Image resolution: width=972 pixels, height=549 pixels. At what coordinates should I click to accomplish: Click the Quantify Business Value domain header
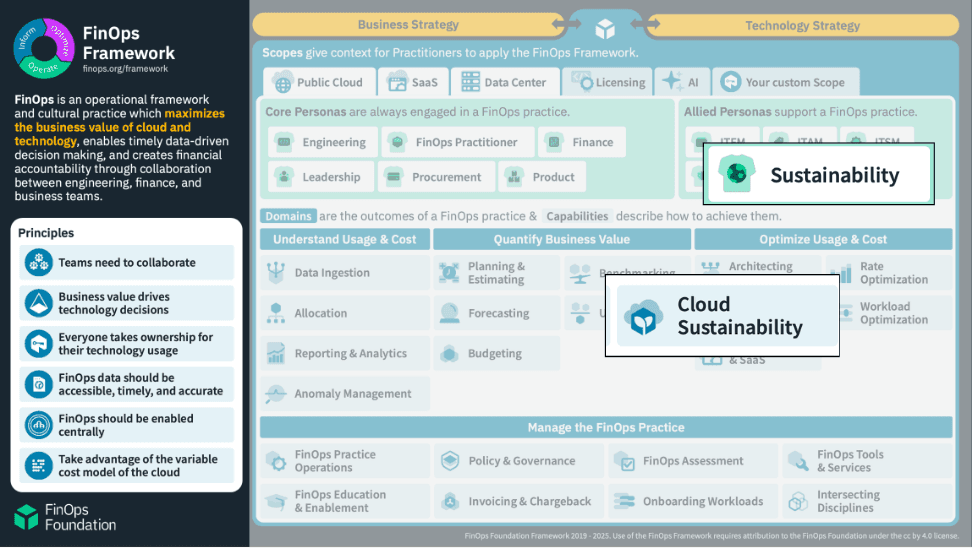562,239
